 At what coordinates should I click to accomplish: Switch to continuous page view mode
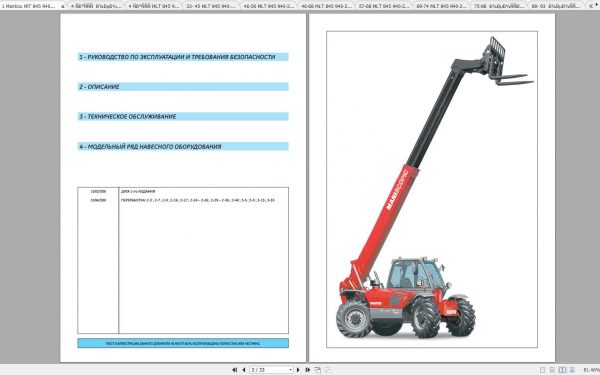pos(552,370)
